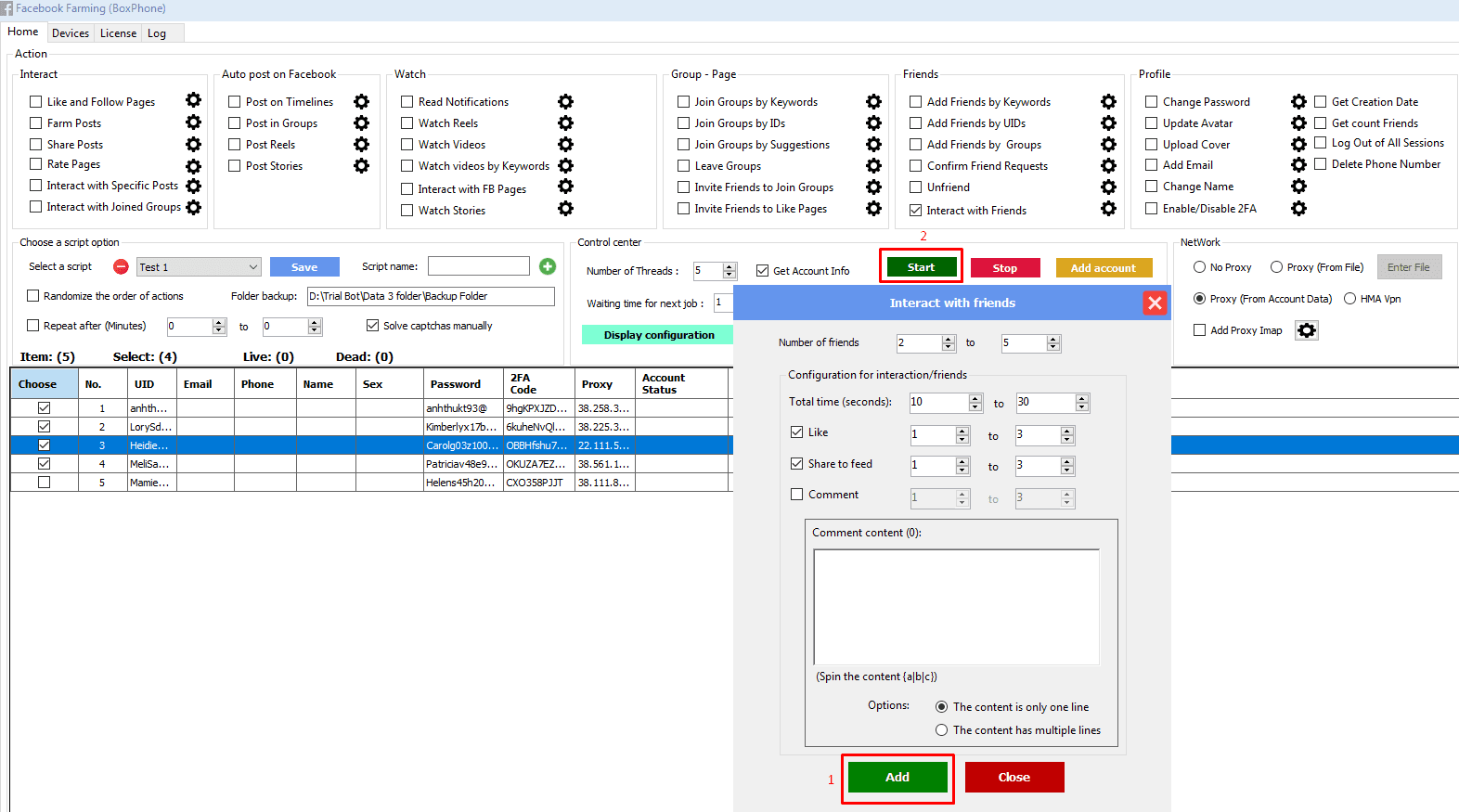The image size is (1459, 812).
Task: Switch to the Home tab
Action: pyautogui.click(x=23, y=32)
